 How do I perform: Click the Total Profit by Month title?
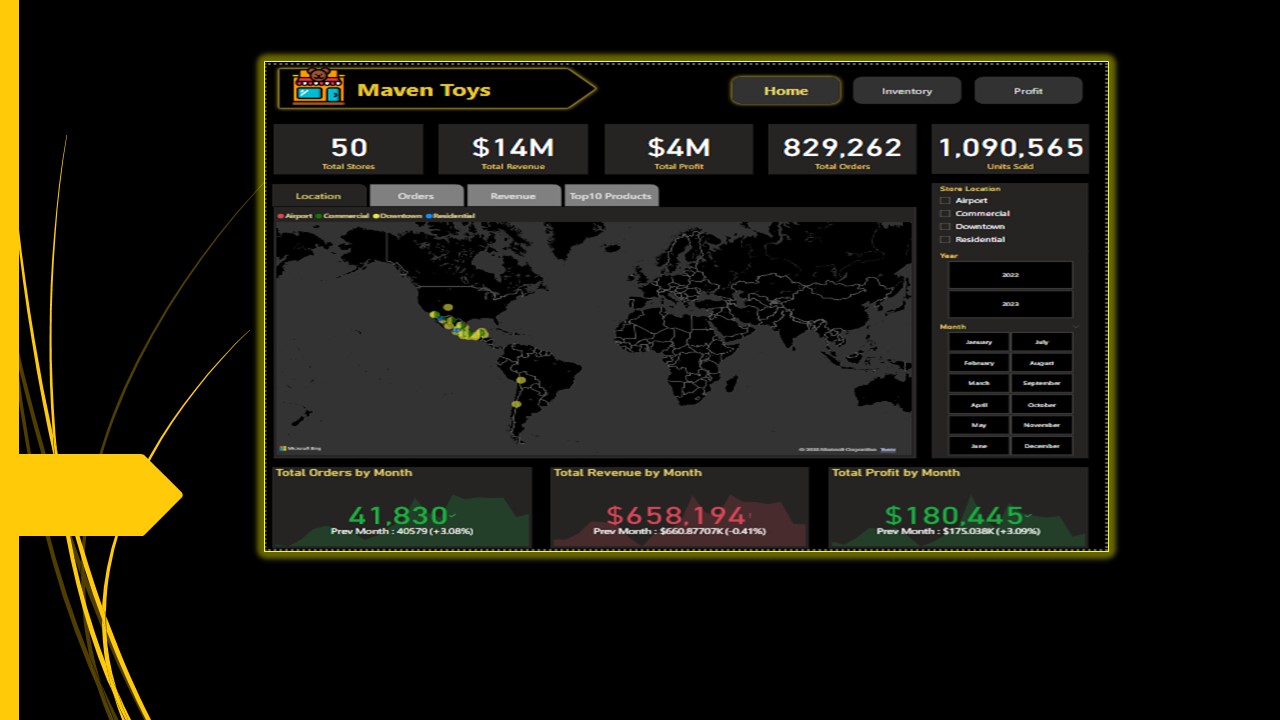click(x=896, y=473)
